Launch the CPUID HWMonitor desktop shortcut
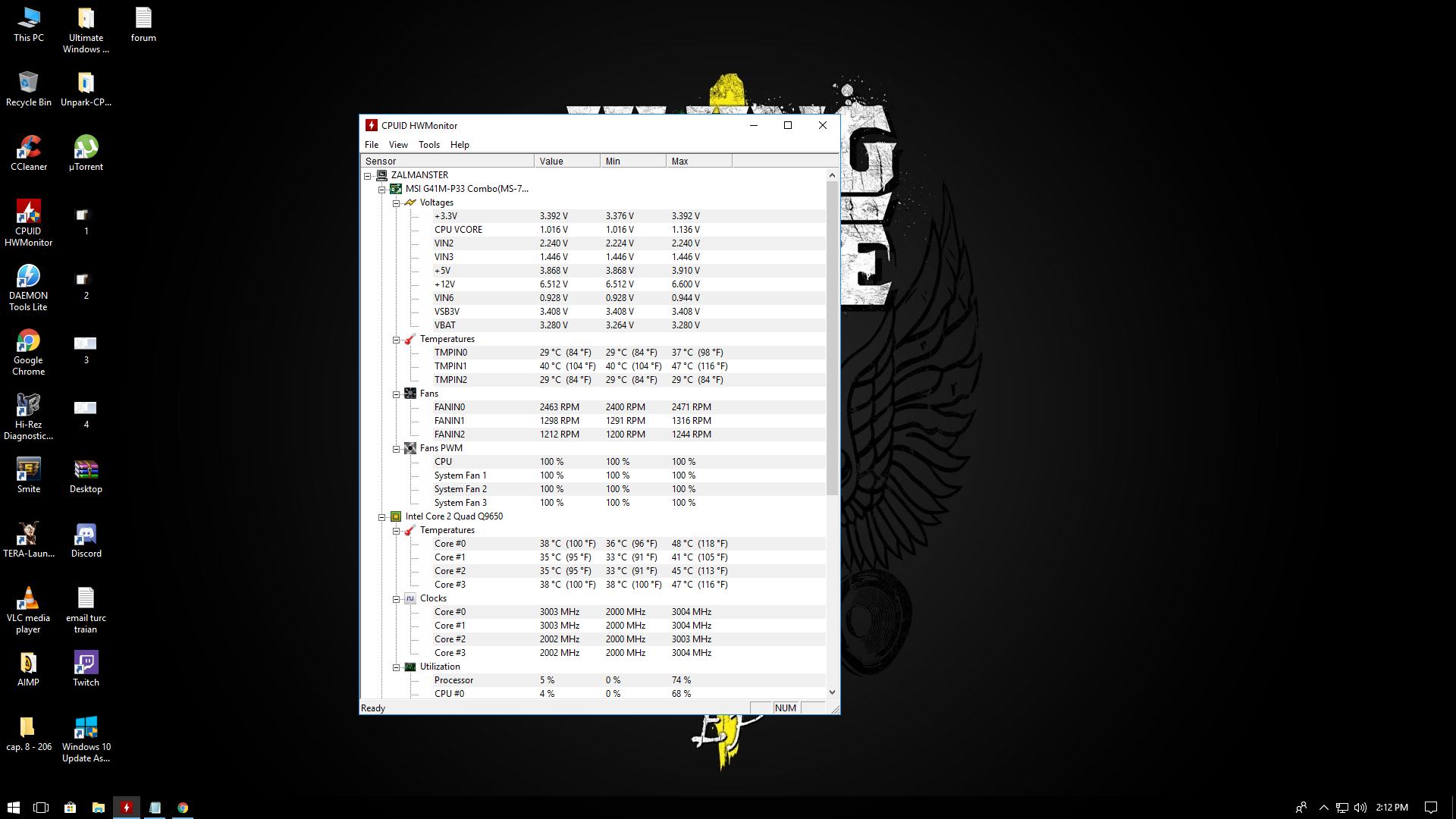 coord(29,223)
